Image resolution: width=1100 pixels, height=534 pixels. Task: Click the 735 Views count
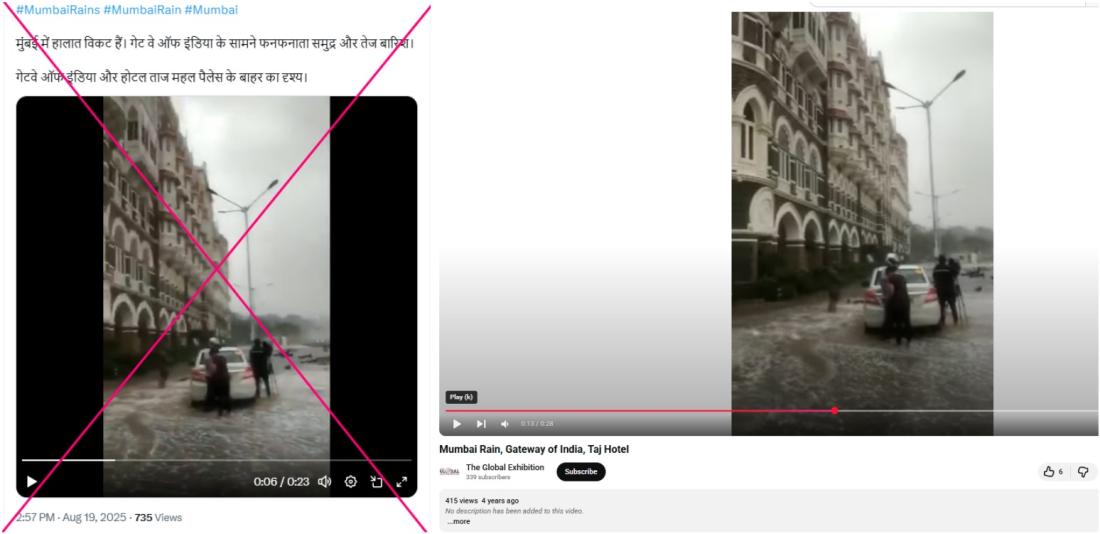pos(158,518)
